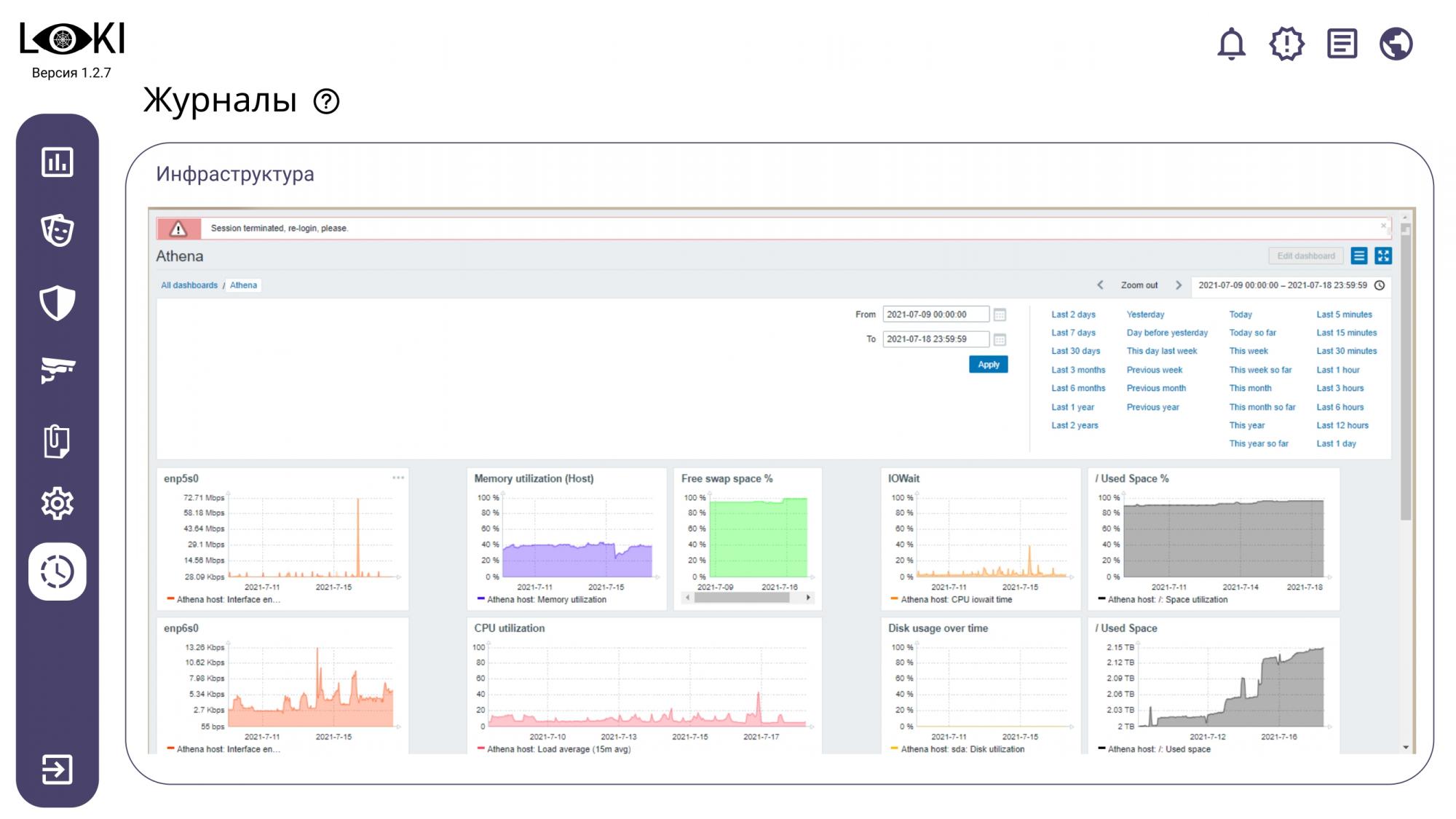The width and height of the screenshot is (1456, 819).
Task: Open calendar picker for From date
Action: (1000, 314)
